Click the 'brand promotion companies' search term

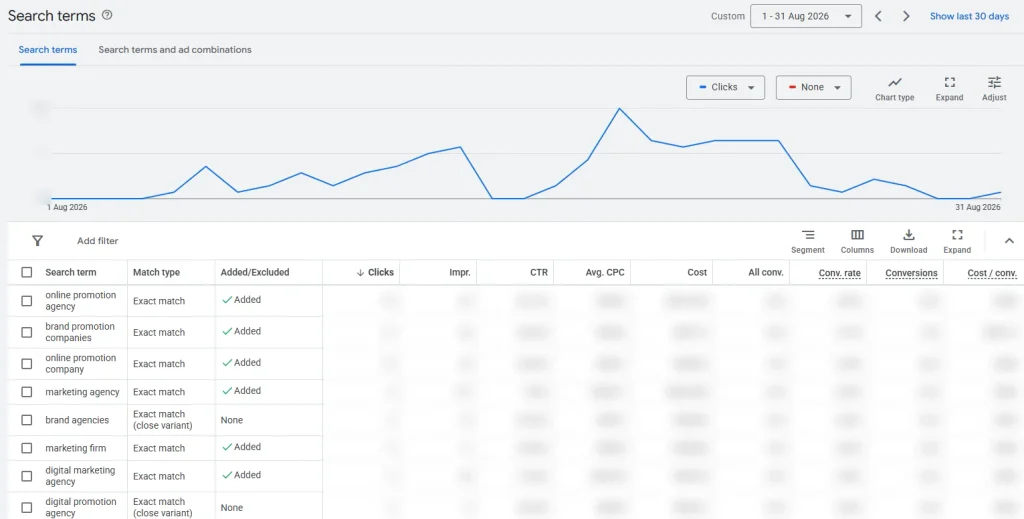pos(80,332)
